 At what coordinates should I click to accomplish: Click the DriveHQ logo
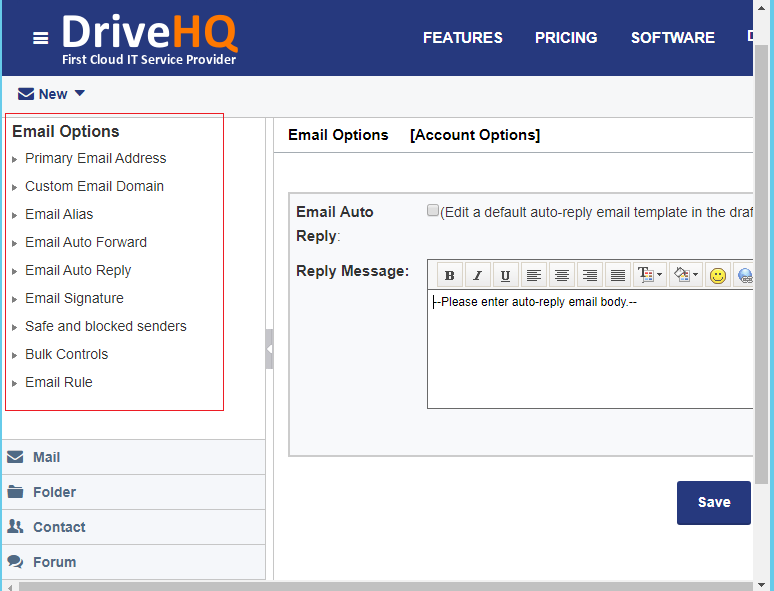pyautogui.click(x=150, y=40)
